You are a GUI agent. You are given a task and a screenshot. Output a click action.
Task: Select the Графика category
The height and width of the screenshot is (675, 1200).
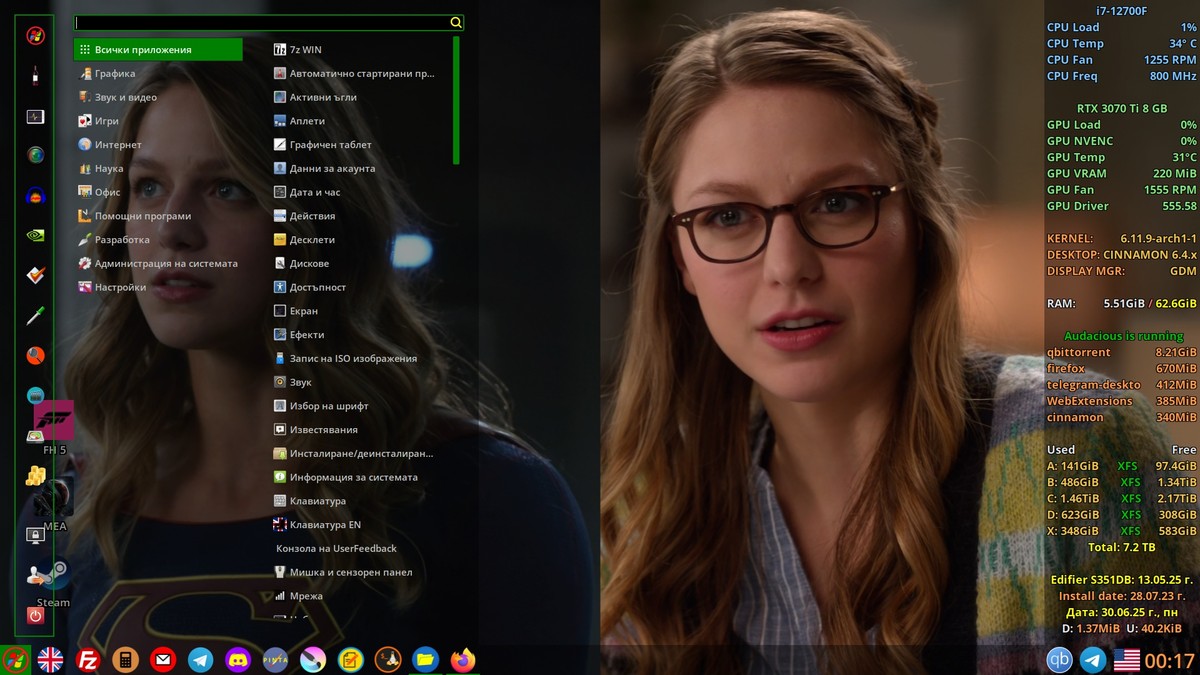(x=115, y=74)
